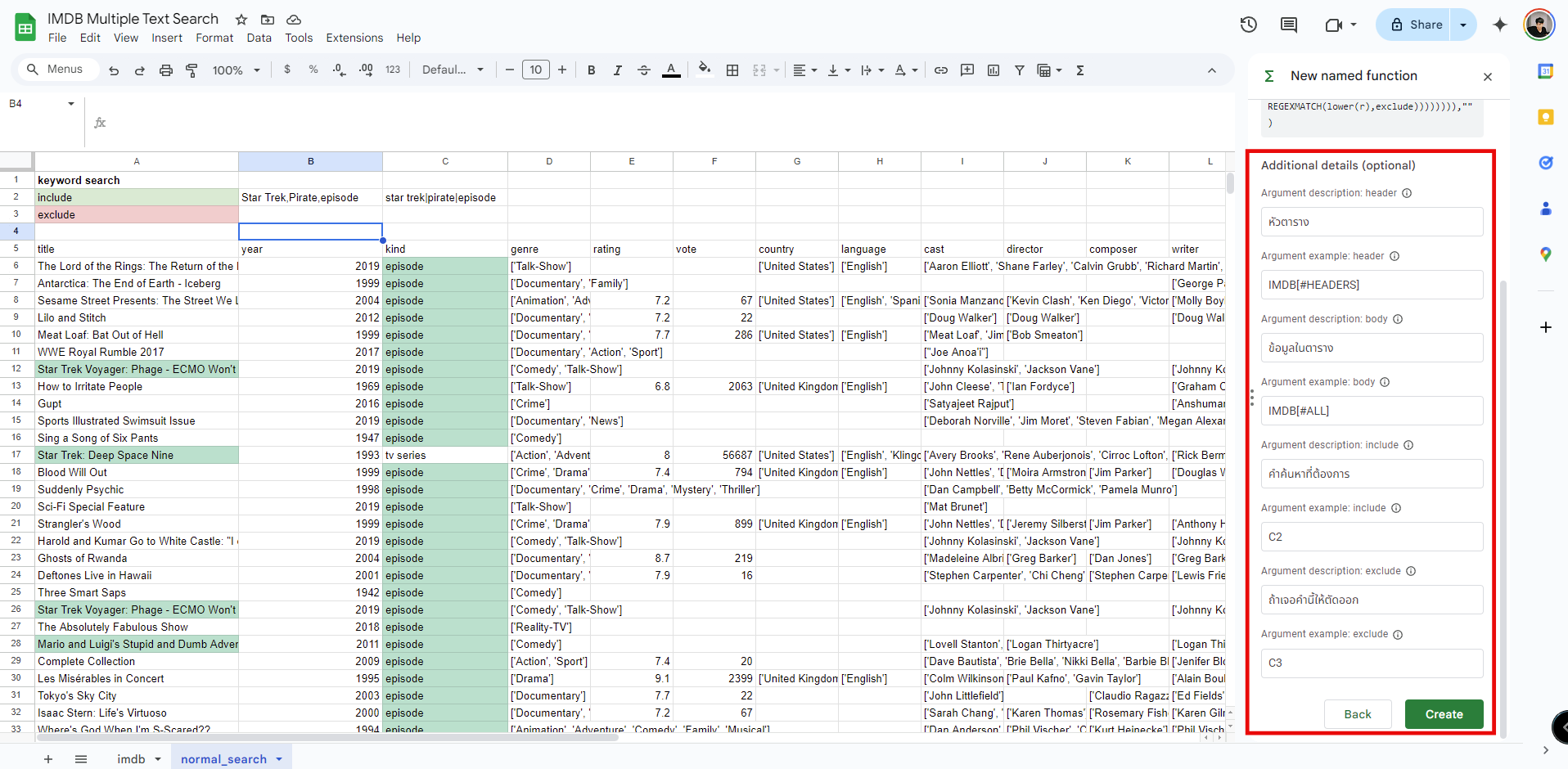This screenshot has width=1568, height=769.
Task: Collapse the toolbar chevron
Action: pos(1212,70)
